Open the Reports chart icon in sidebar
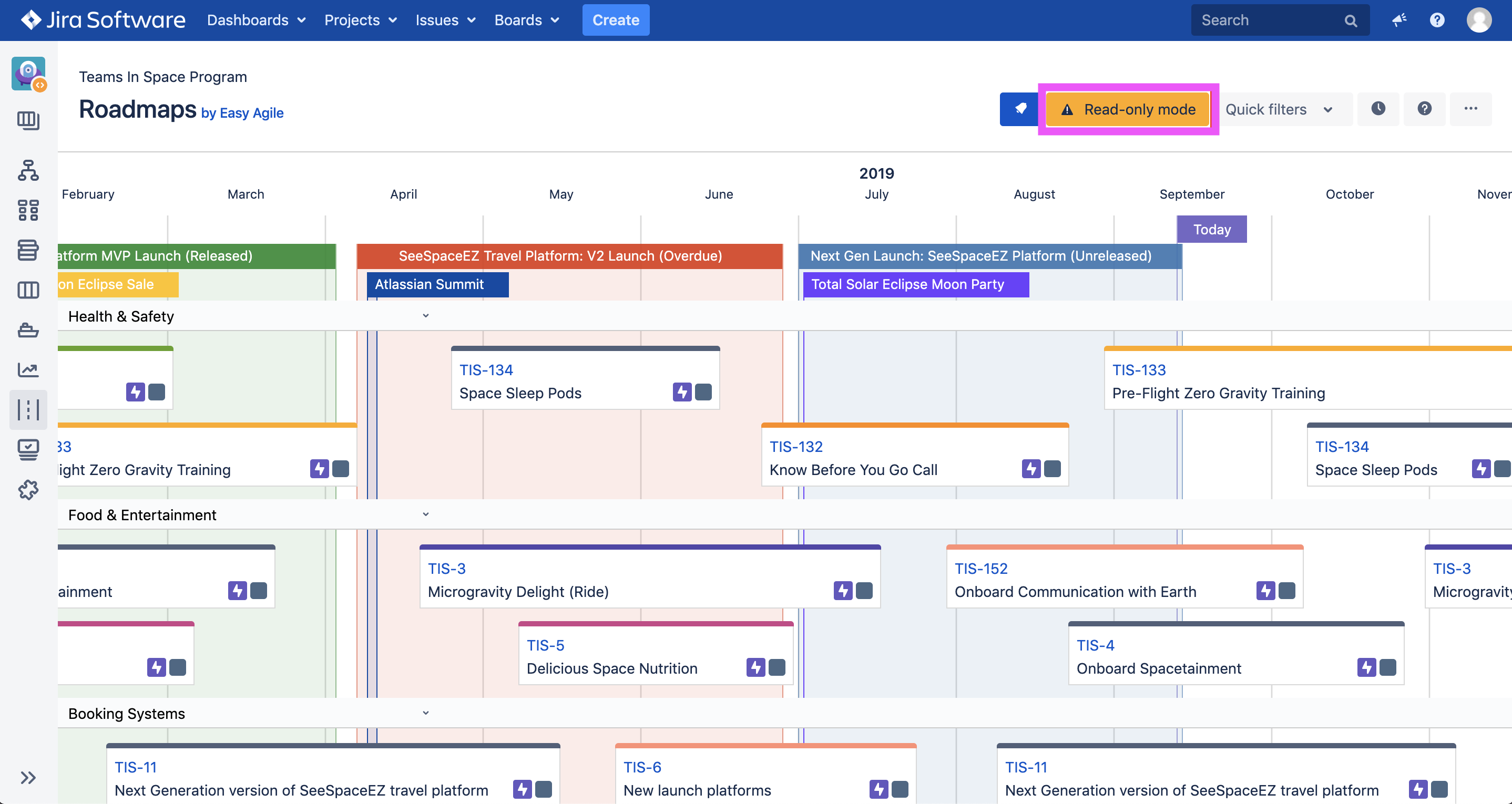The height and width of the screenshot is (804, 1512). coord(27,370)
